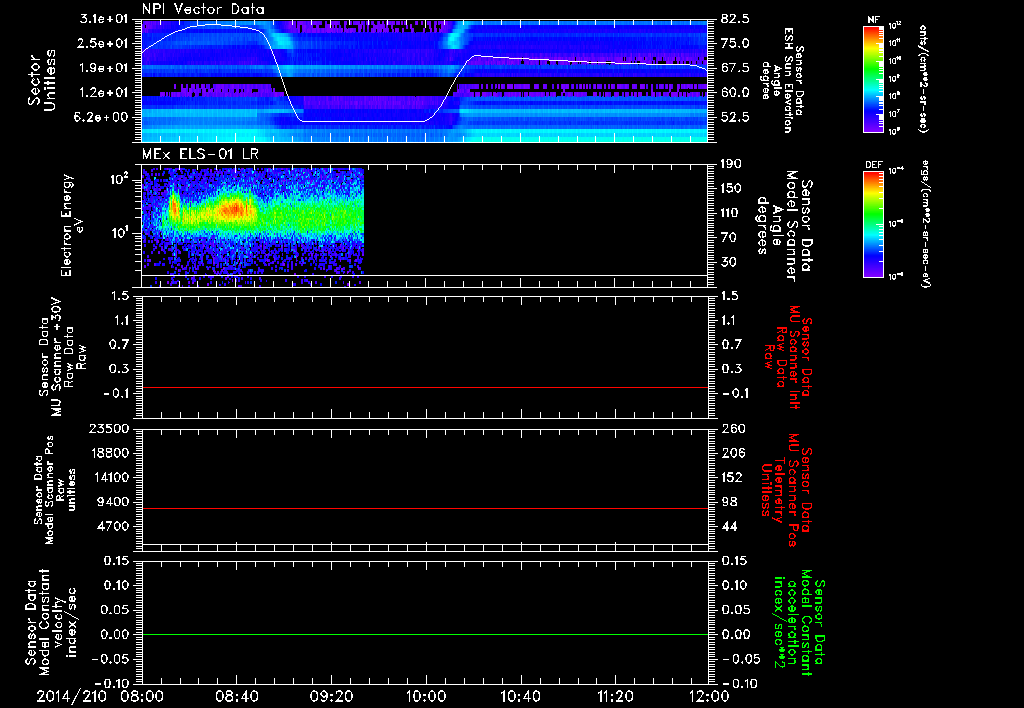Click the '23500' scanner position tick
Screen dimensions: 1024x708
[x=109, y=428]
